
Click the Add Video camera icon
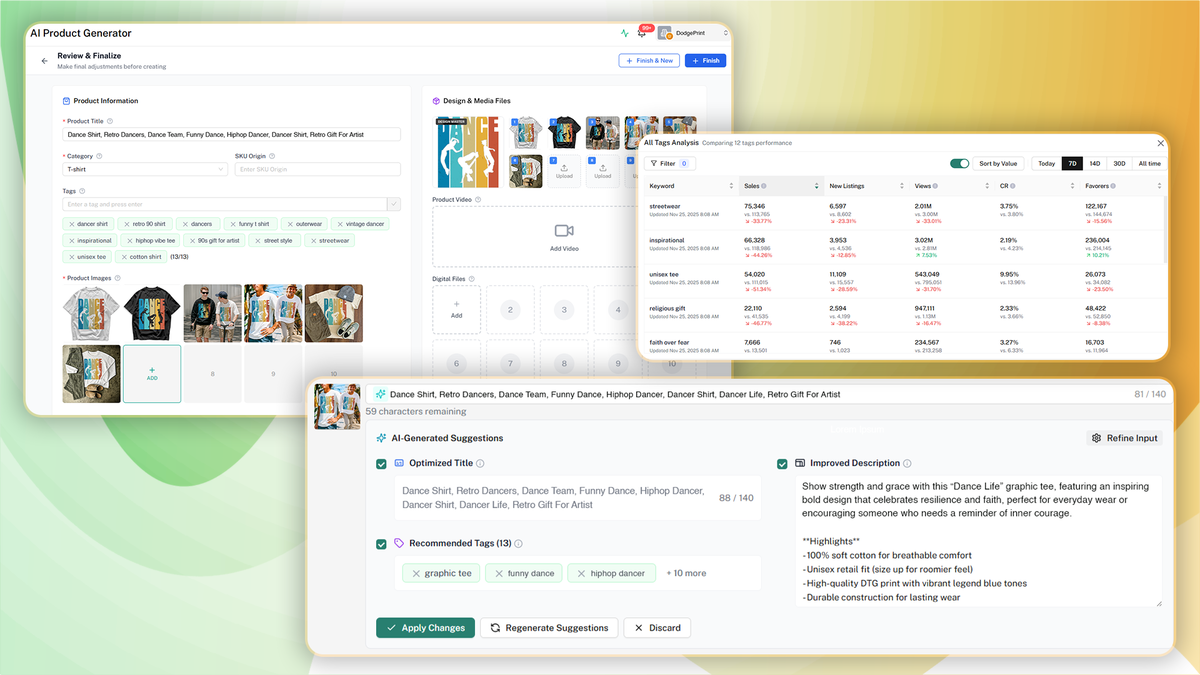pos(563,228)
